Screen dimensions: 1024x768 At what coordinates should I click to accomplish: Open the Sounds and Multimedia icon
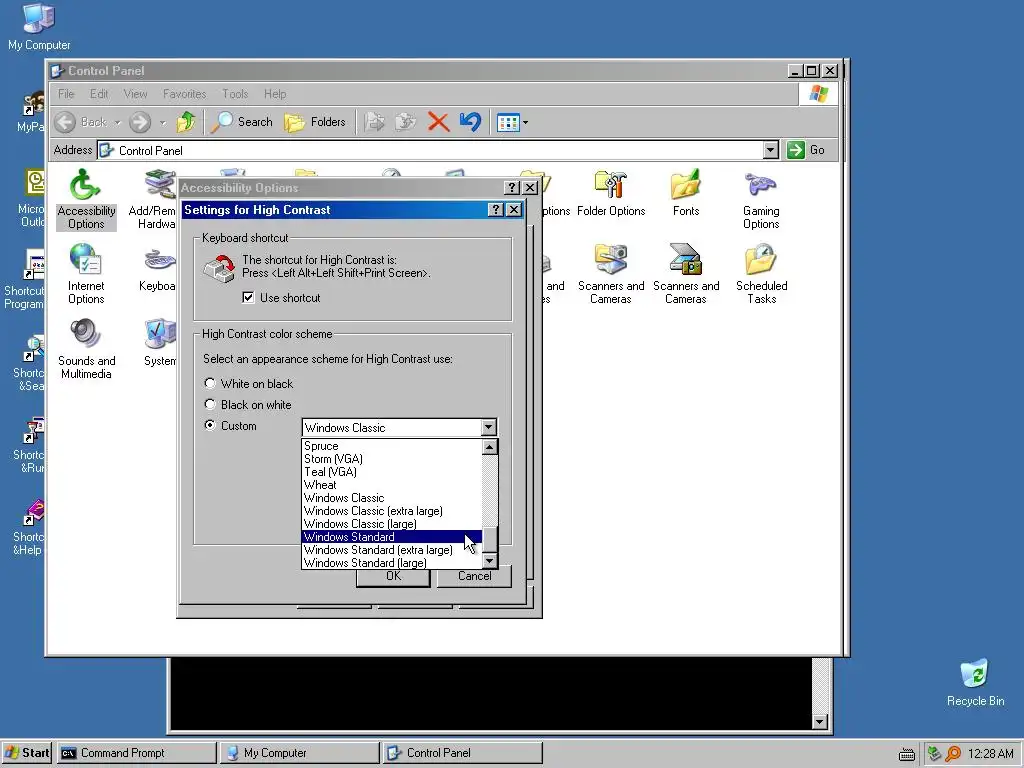coord(86,348)
